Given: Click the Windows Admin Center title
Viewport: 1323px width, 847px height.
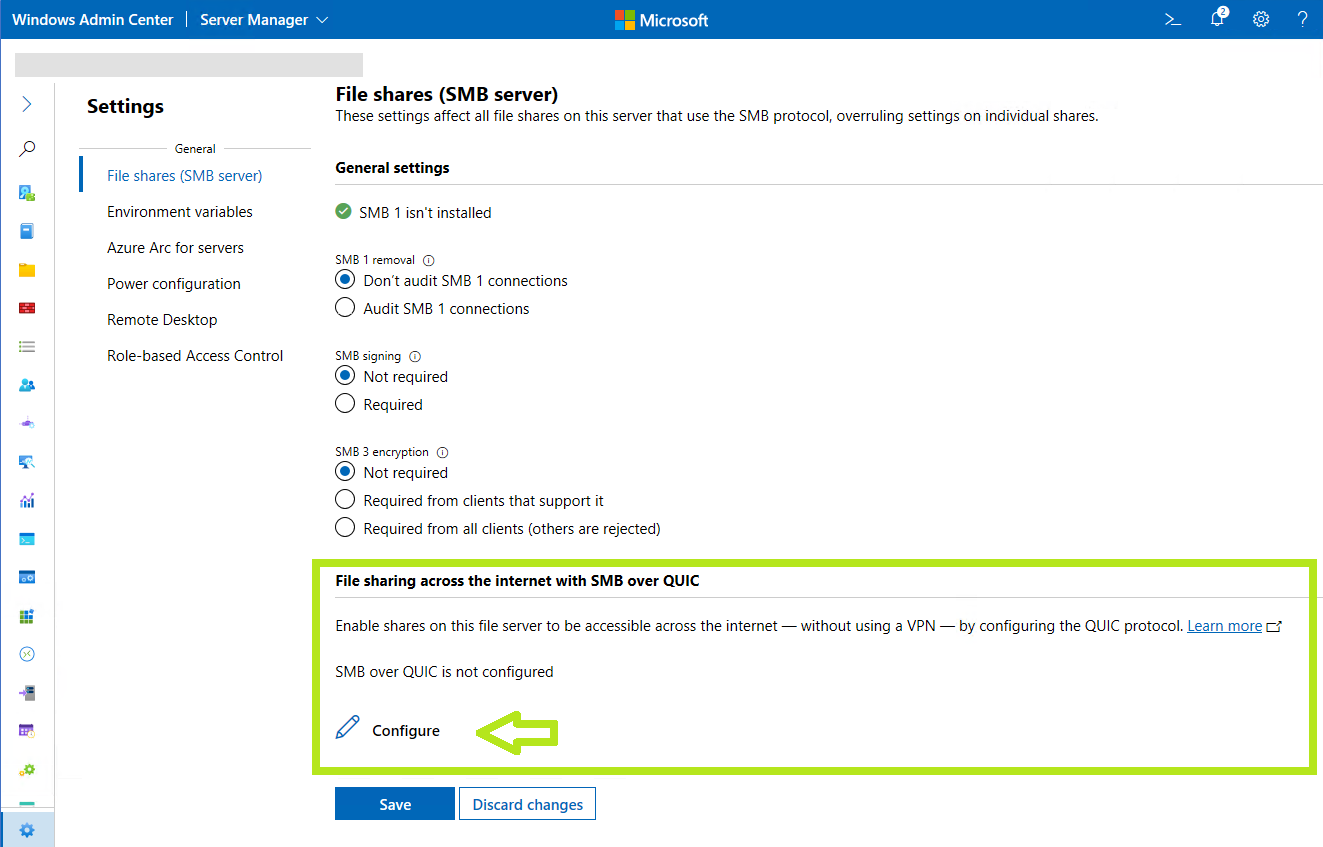Looking at the screenshot, I should [92, 20].
